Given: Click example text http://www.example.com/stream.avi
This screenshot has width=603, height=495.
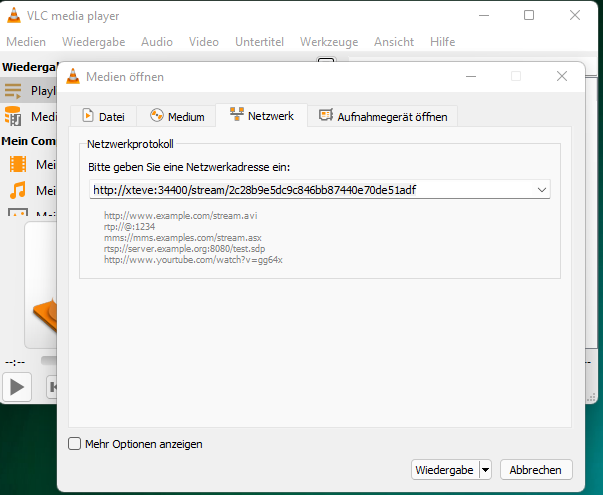Looking at the screenshot, I should tap(181, 215).
